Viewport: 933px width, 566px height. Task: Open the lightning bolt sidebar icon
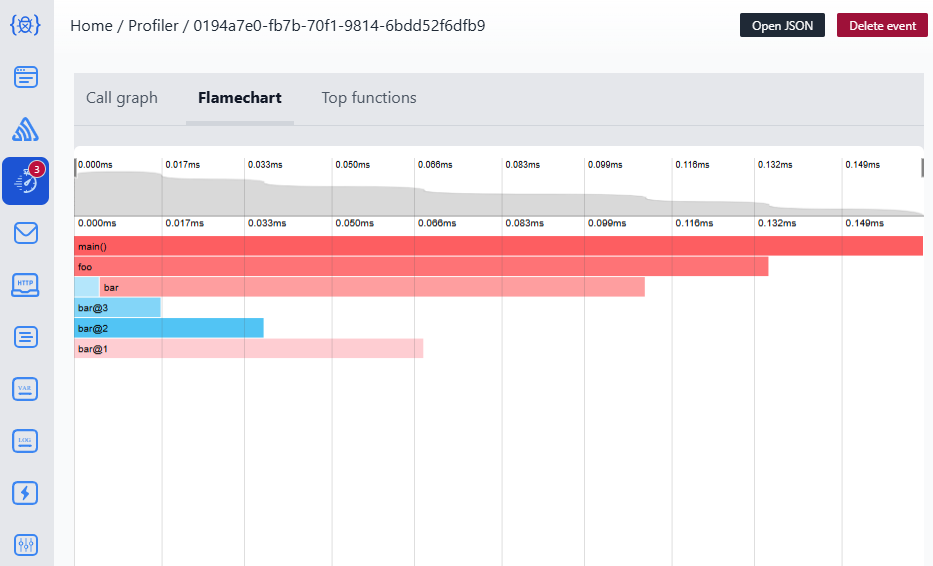26,493
